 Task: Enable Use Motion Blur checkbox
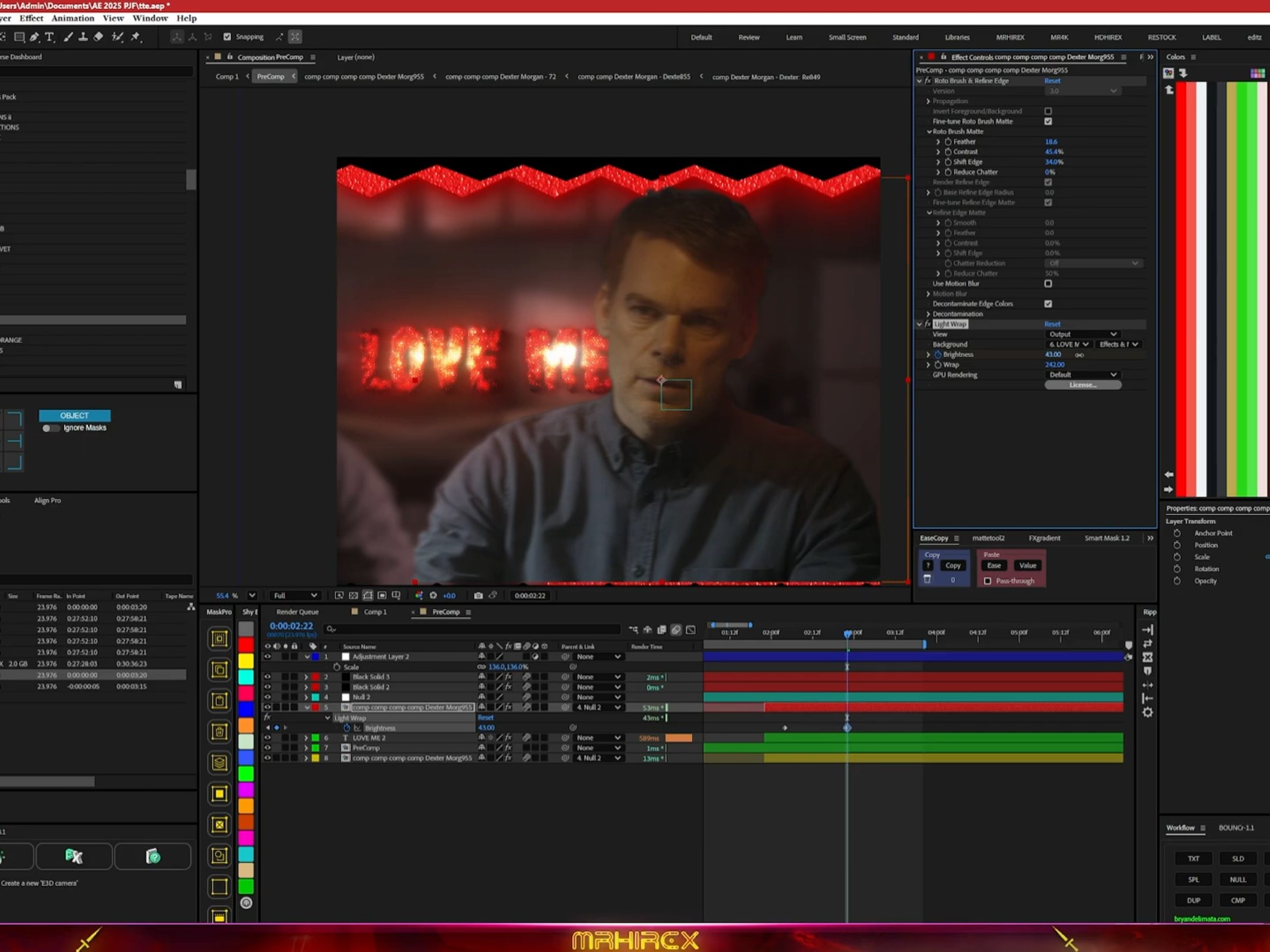1048,284
